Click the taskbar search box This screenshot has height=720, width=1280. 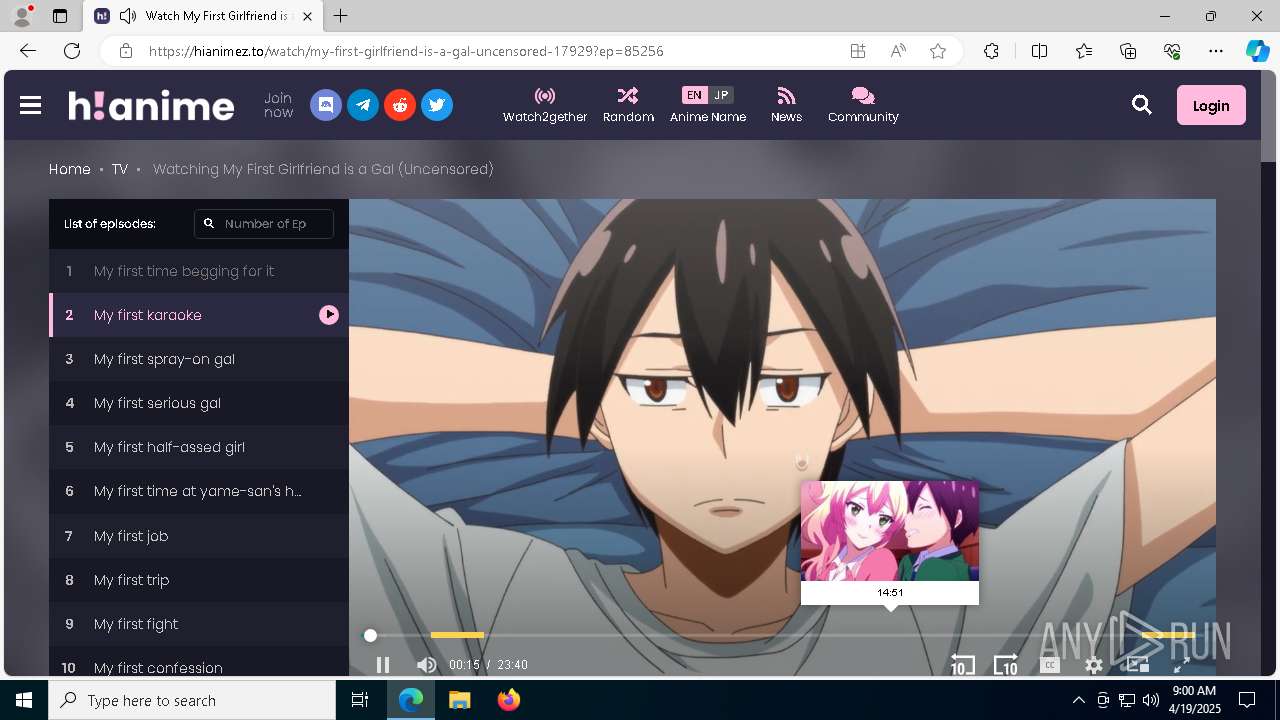(192, 700)
